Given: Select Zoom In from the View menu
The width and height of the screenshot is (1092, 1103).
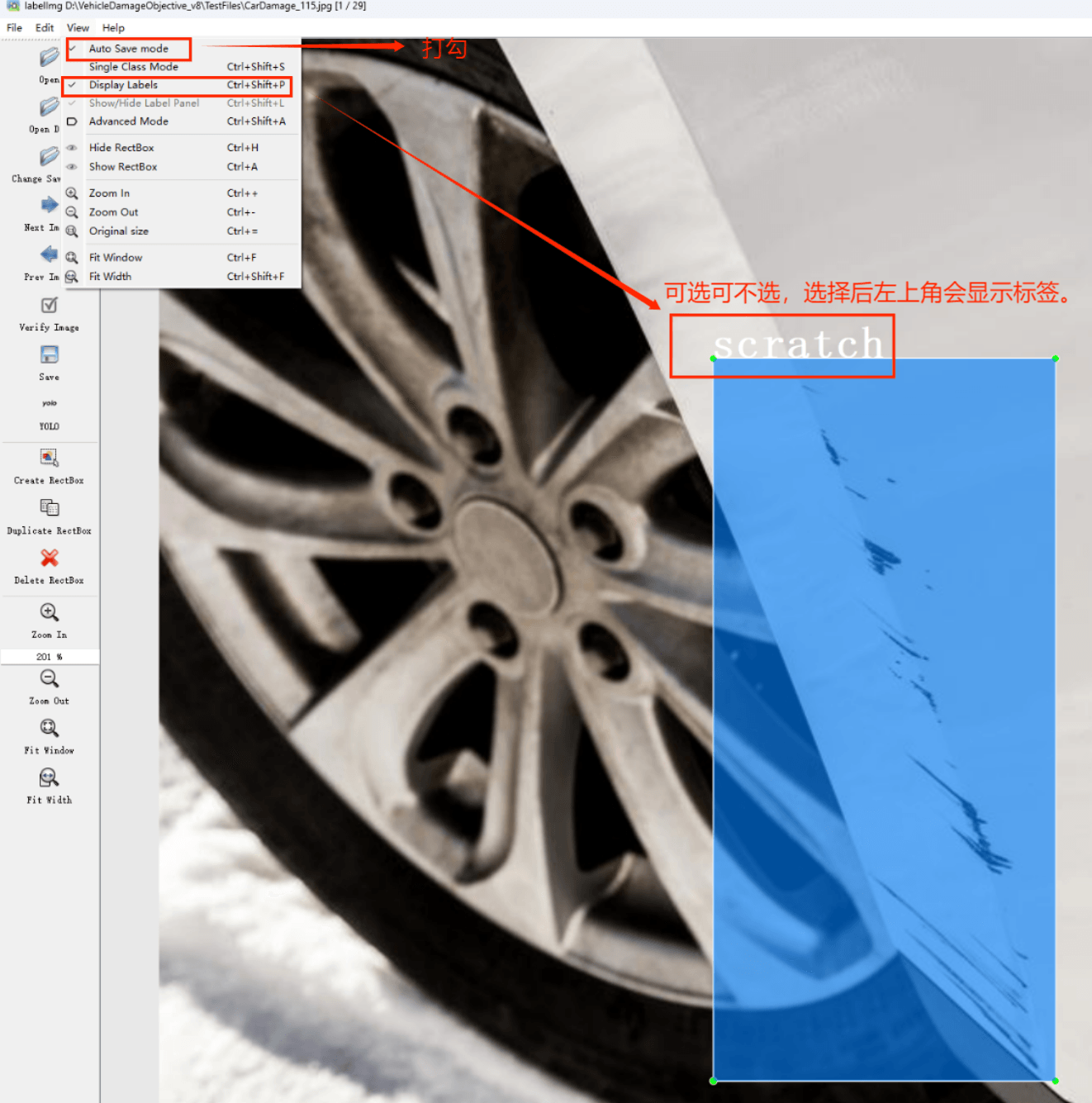Looking at the screenshot, I should click(182, 193).
